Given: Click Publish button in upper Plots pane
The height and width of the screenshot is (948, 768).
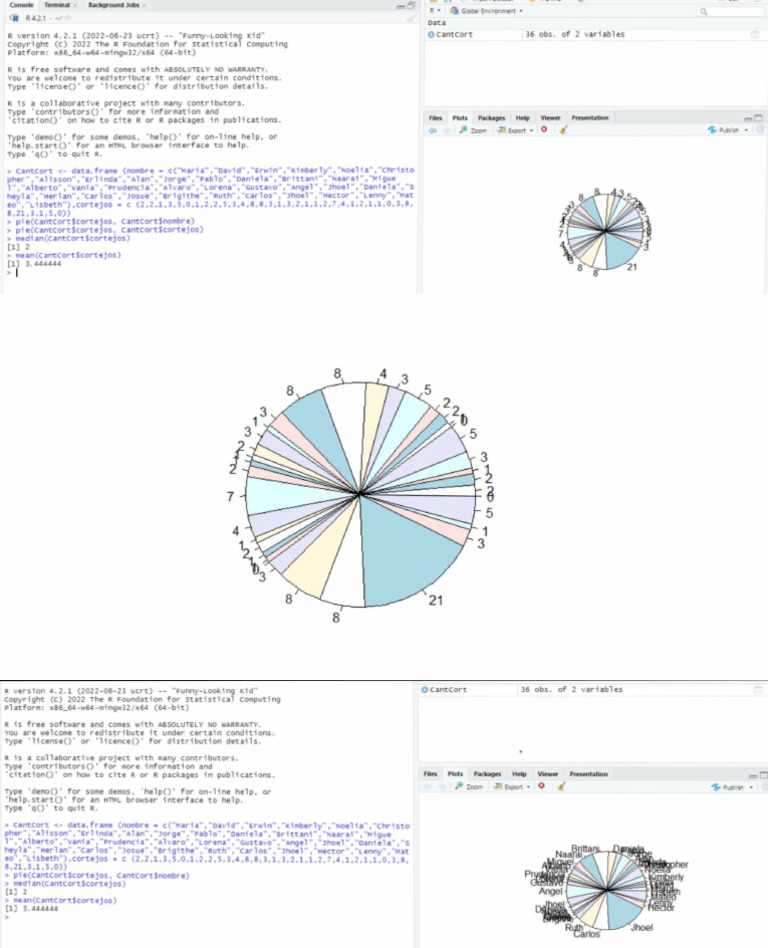Looking at the screenshot, I should (724, 130).
